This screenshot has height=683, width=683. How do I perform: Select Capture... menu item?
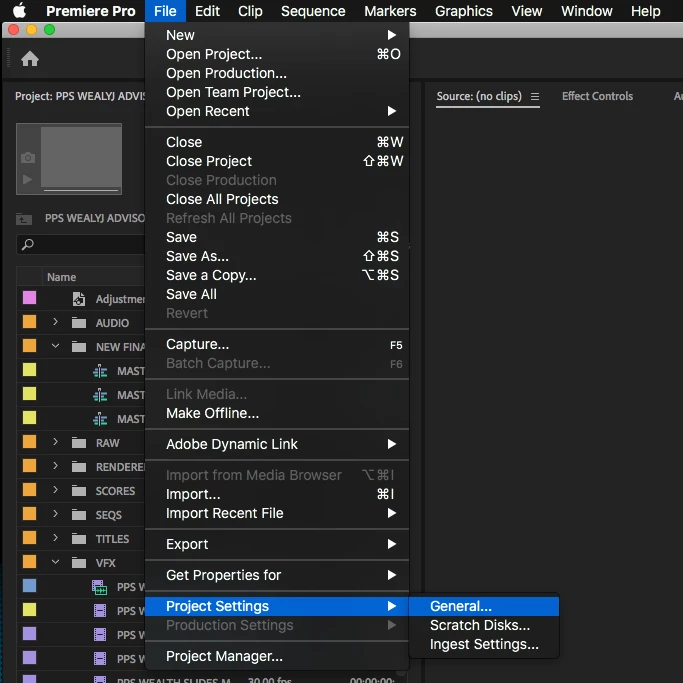coord(277,344)
